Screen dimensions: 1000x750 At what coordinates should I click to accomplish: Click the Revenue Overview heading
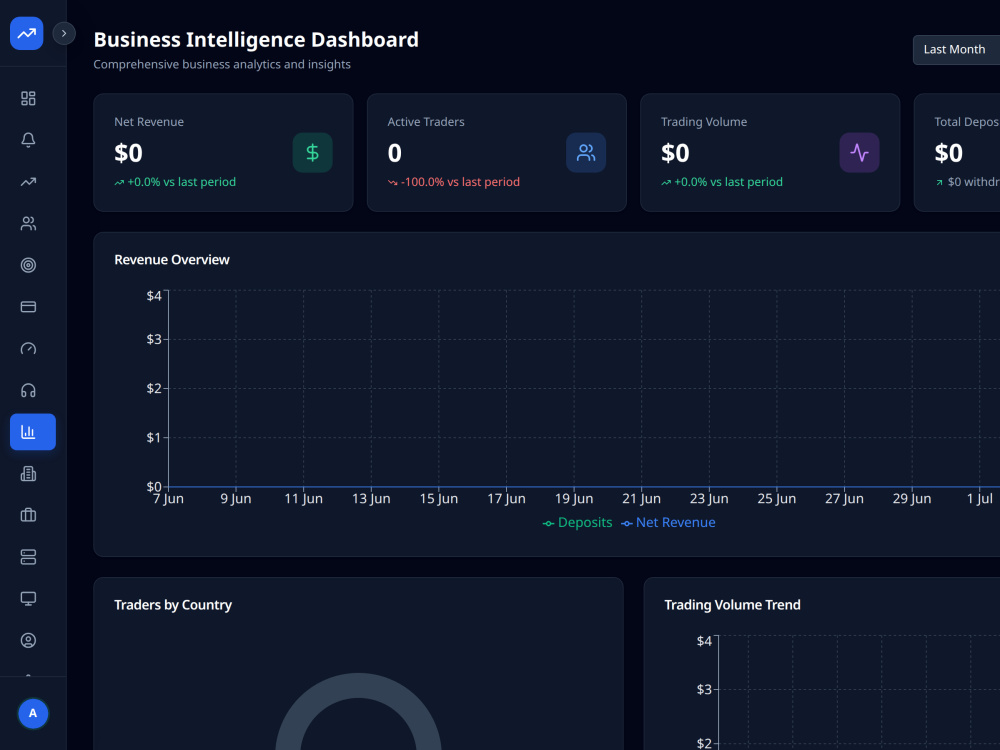click(172, 260)
